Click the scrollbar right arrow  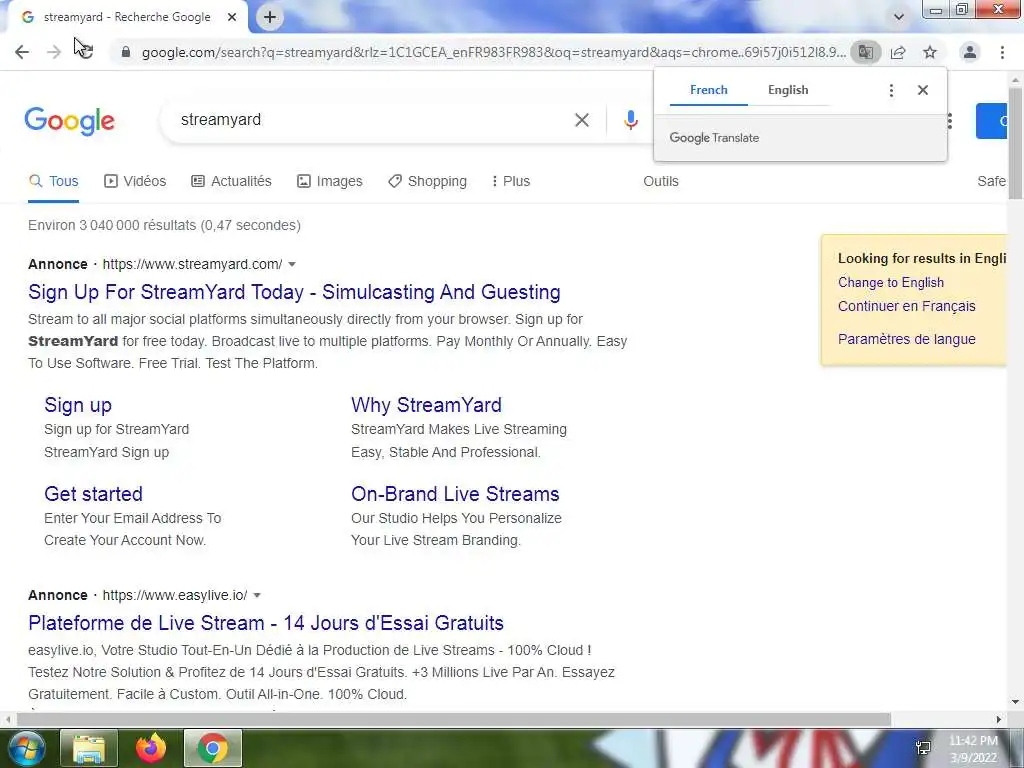click(999, 720)
